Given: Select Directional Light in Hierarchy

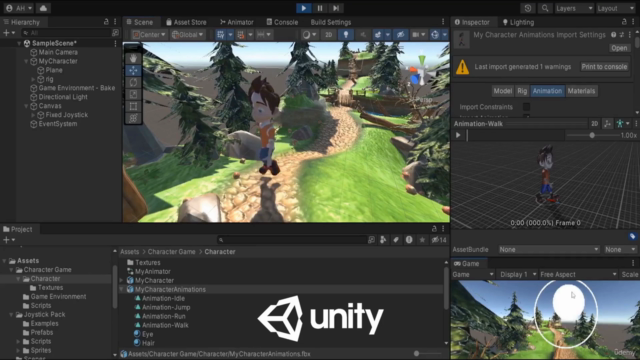Looking at the screenshot, I should pos(63,97).
